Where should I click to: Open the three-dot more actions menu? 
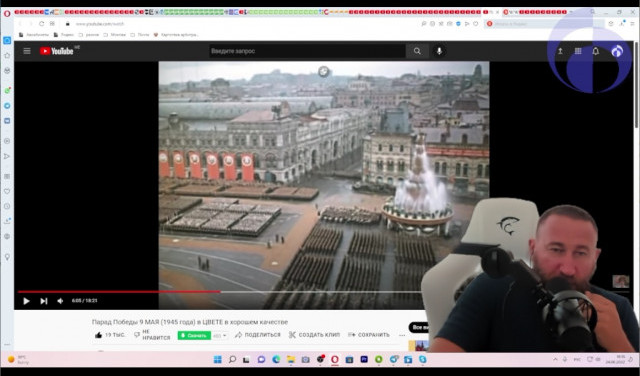coord(402,335)
